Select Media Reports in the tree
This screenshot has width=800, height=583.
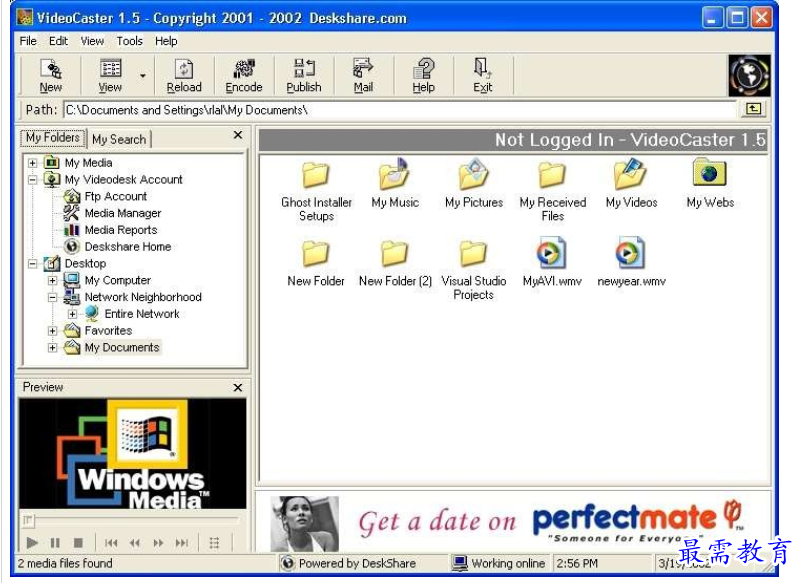click(121, 230)
